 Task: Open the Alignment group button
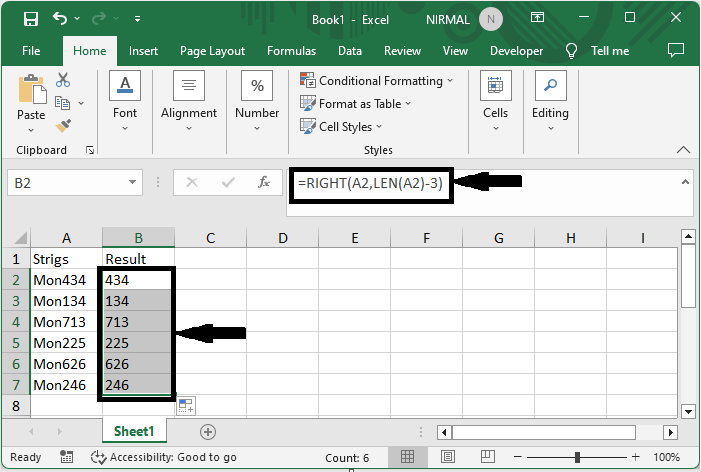pos(189,101)
